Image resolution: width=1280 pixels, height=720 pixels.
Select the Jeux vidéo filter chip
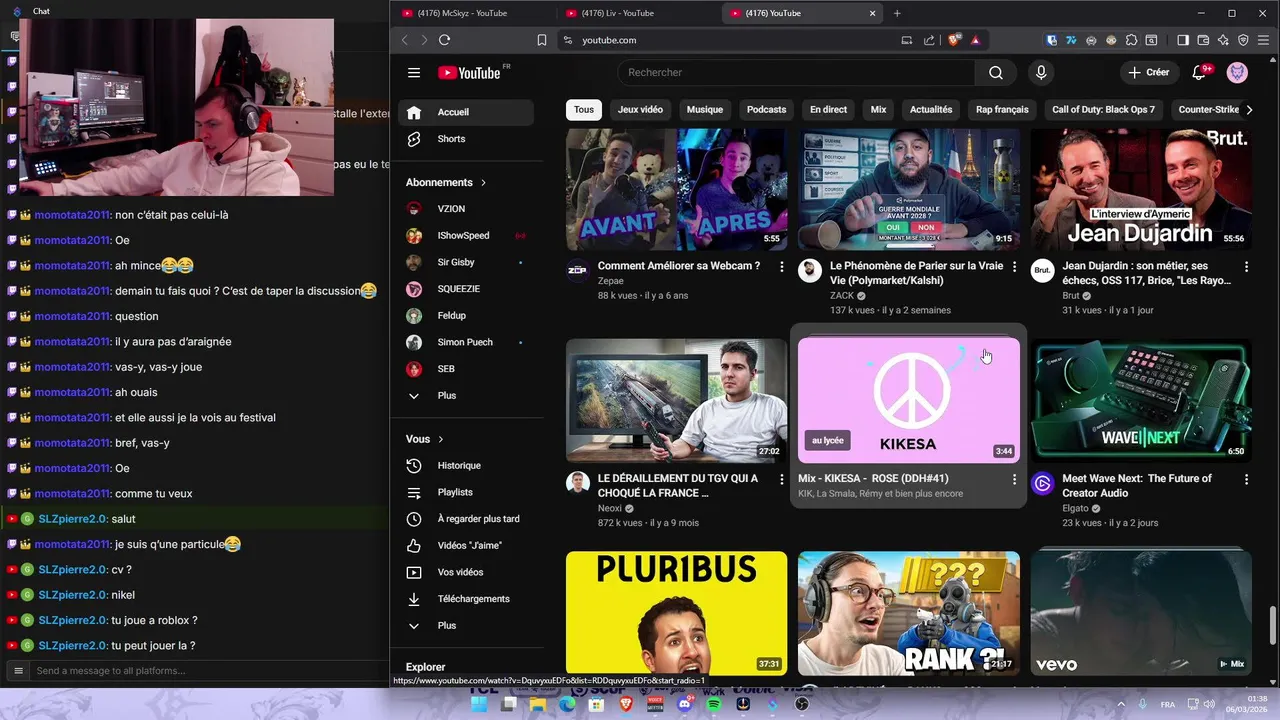[x=640, y=110]
